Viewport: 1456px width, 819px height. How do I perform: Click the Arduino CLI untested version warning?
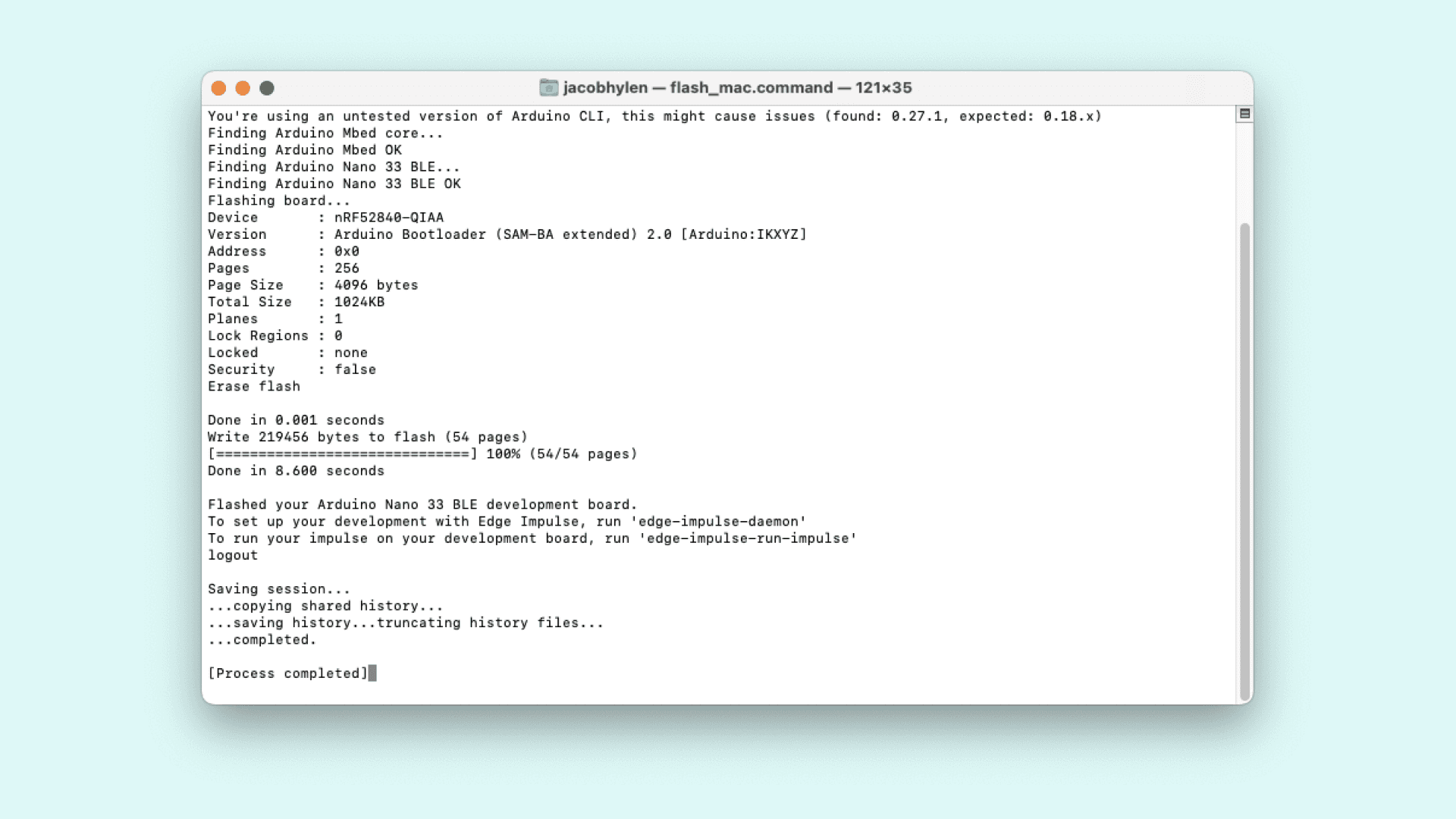pos(654,116)
